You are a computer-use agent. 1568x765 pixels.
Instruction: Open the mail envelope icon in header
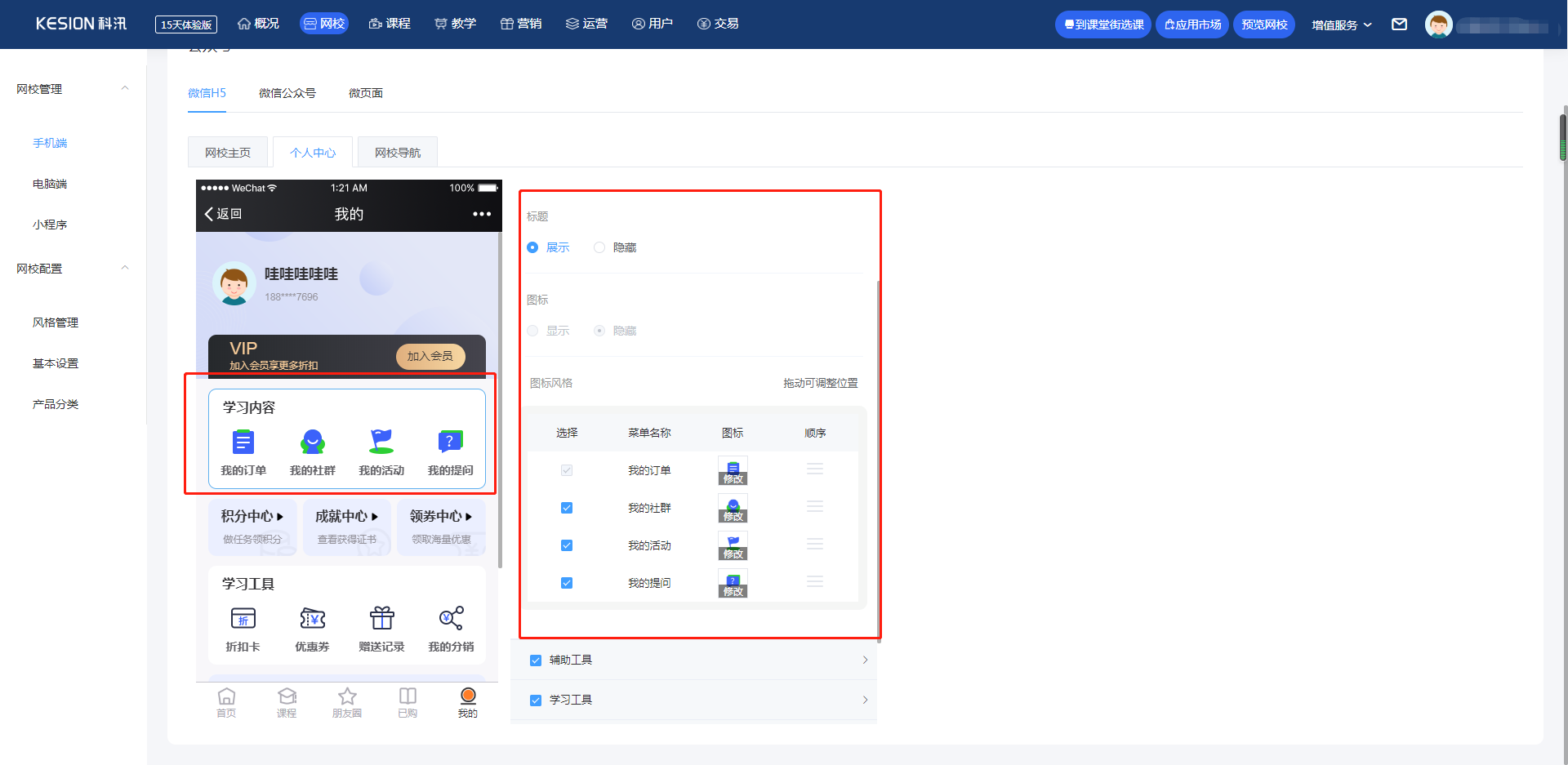pos(1399,24)
